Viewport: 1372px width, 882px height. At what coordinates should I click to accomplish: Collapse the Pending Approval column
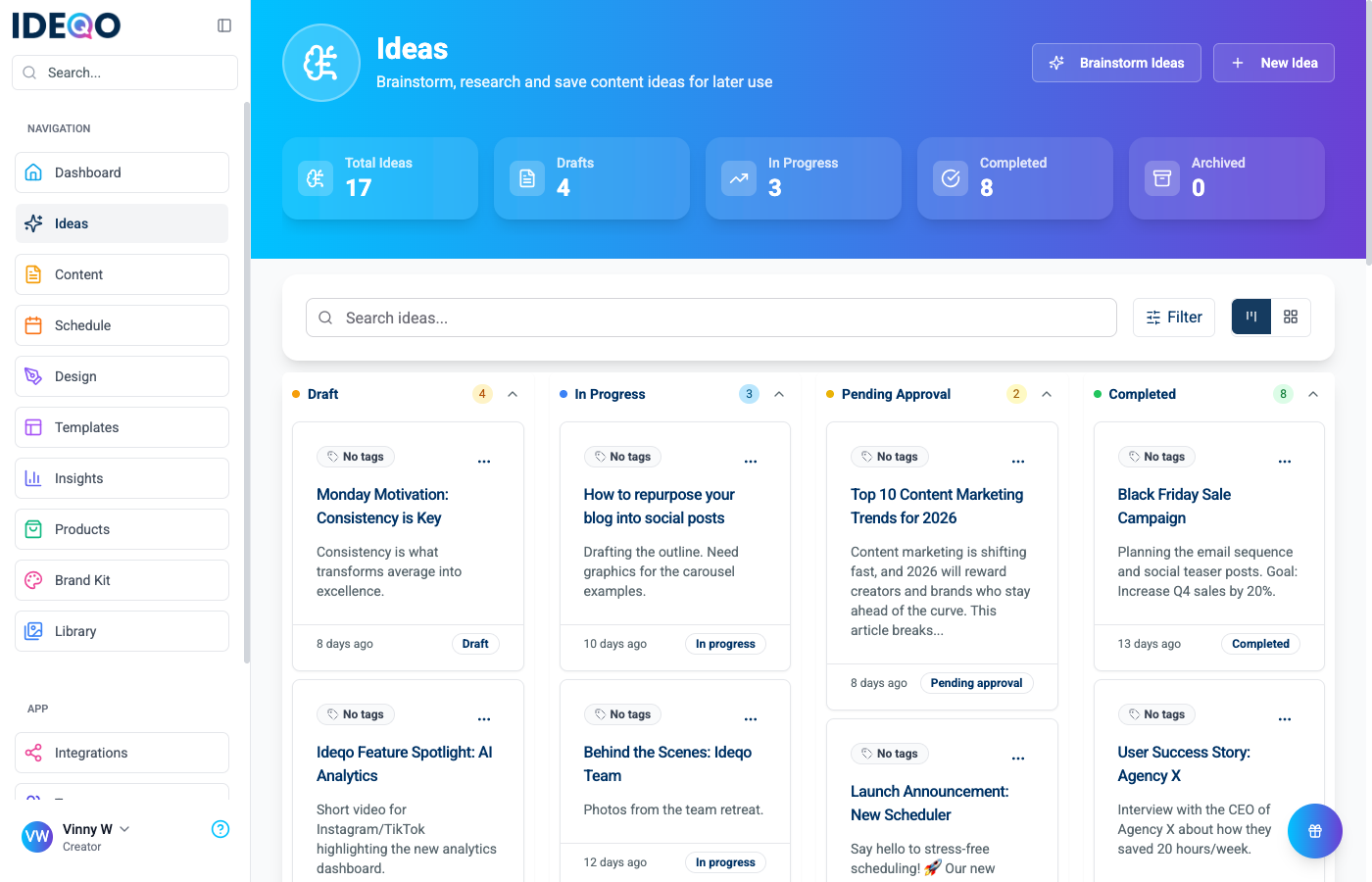click(1047, 393)
